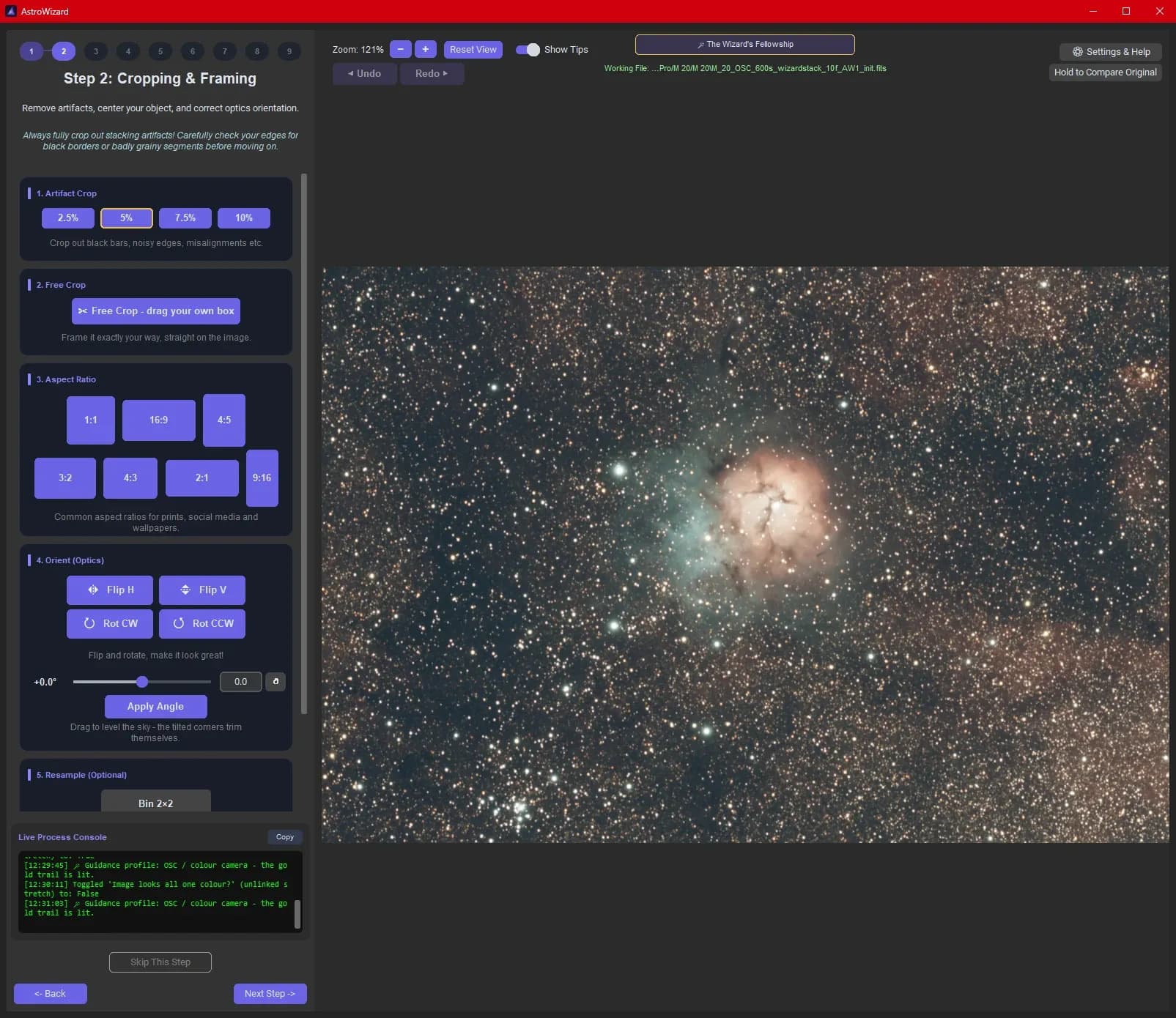
Task: Rotate the image counter-clockwise with Rot CCW
Action: tap(202, 623)
